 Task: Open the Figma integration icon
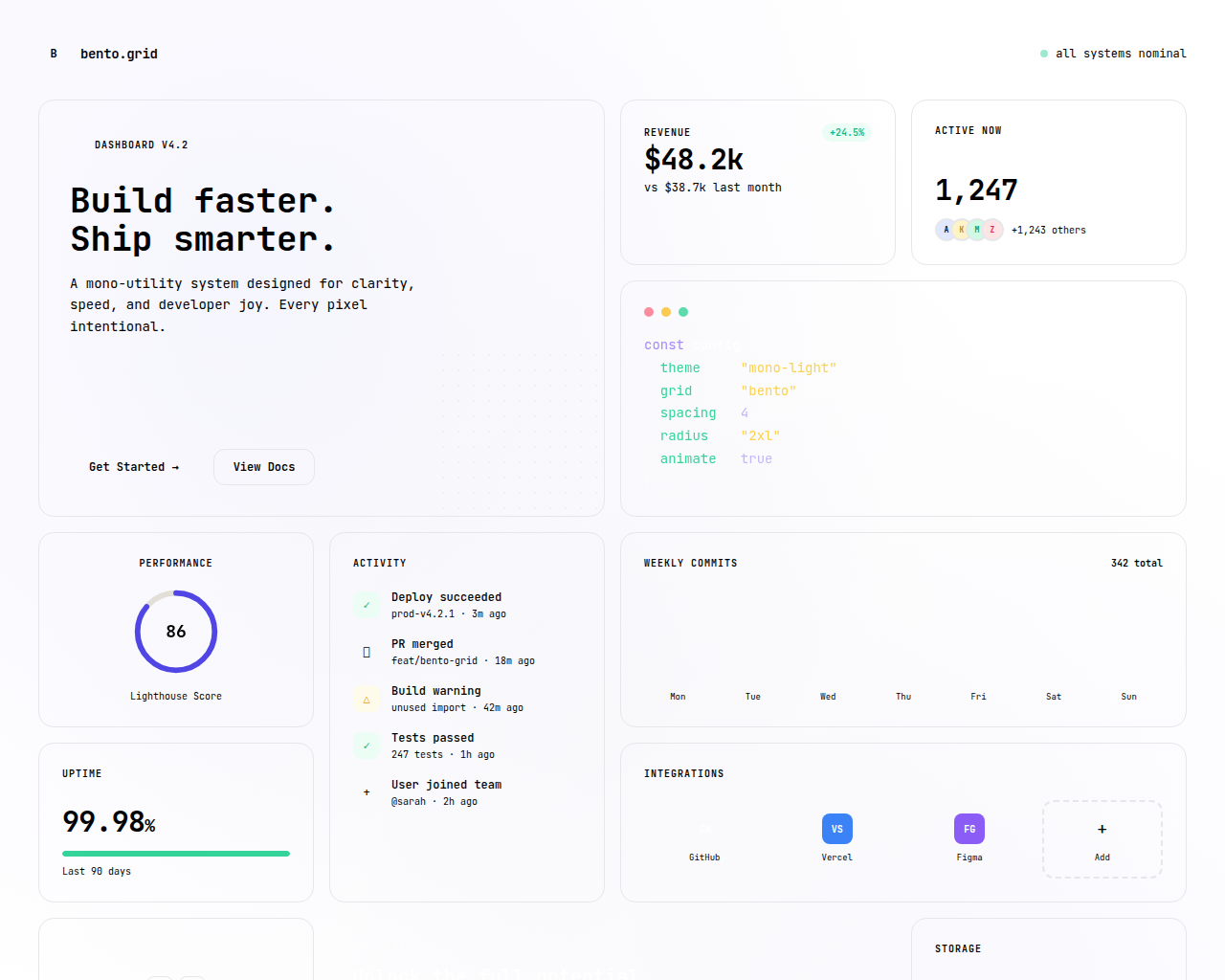[x=969, y=829]
